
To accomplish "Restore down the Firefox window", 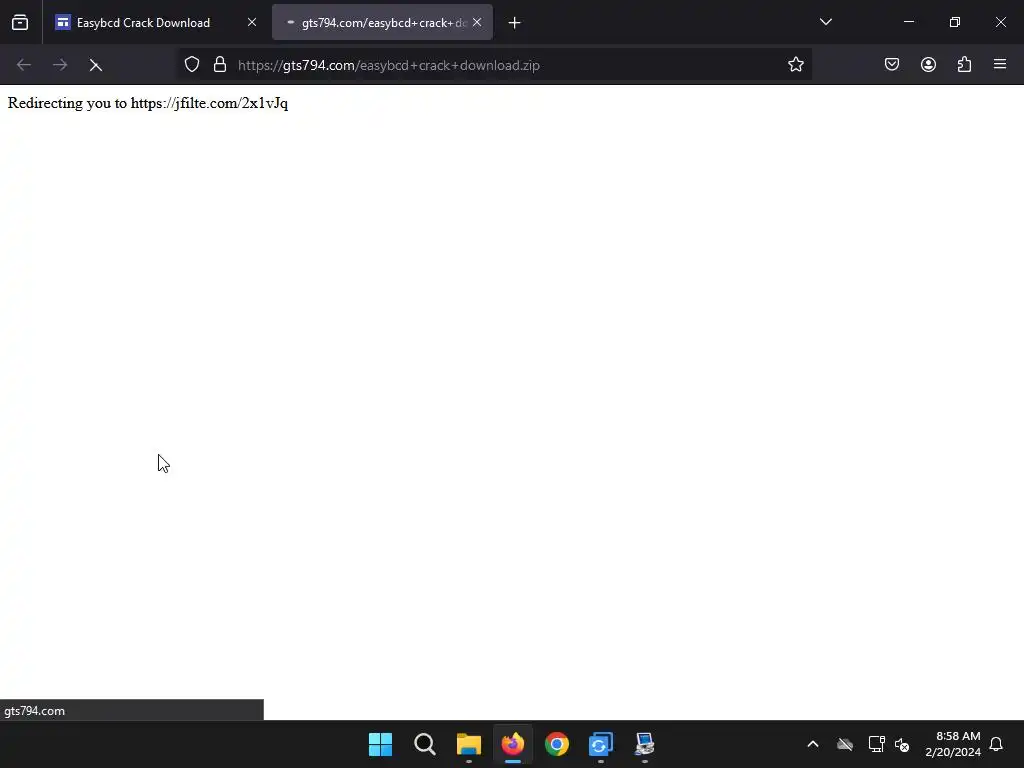I will point(954,22).
